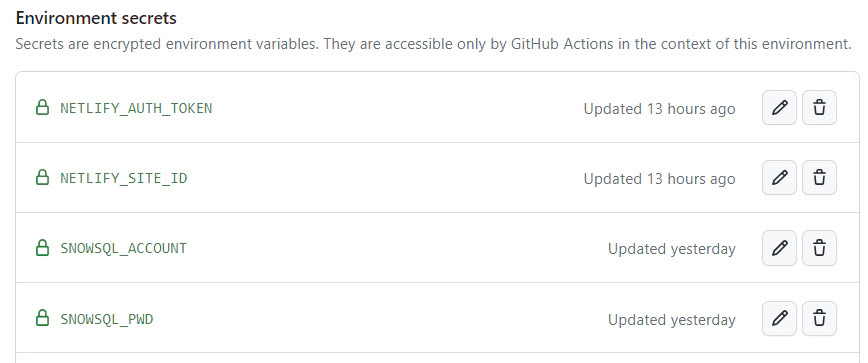Remove NETLIFY_SITE_ID using its trash icon
The height and width of the screenshot is (363, 868).
tap(819, 178)
